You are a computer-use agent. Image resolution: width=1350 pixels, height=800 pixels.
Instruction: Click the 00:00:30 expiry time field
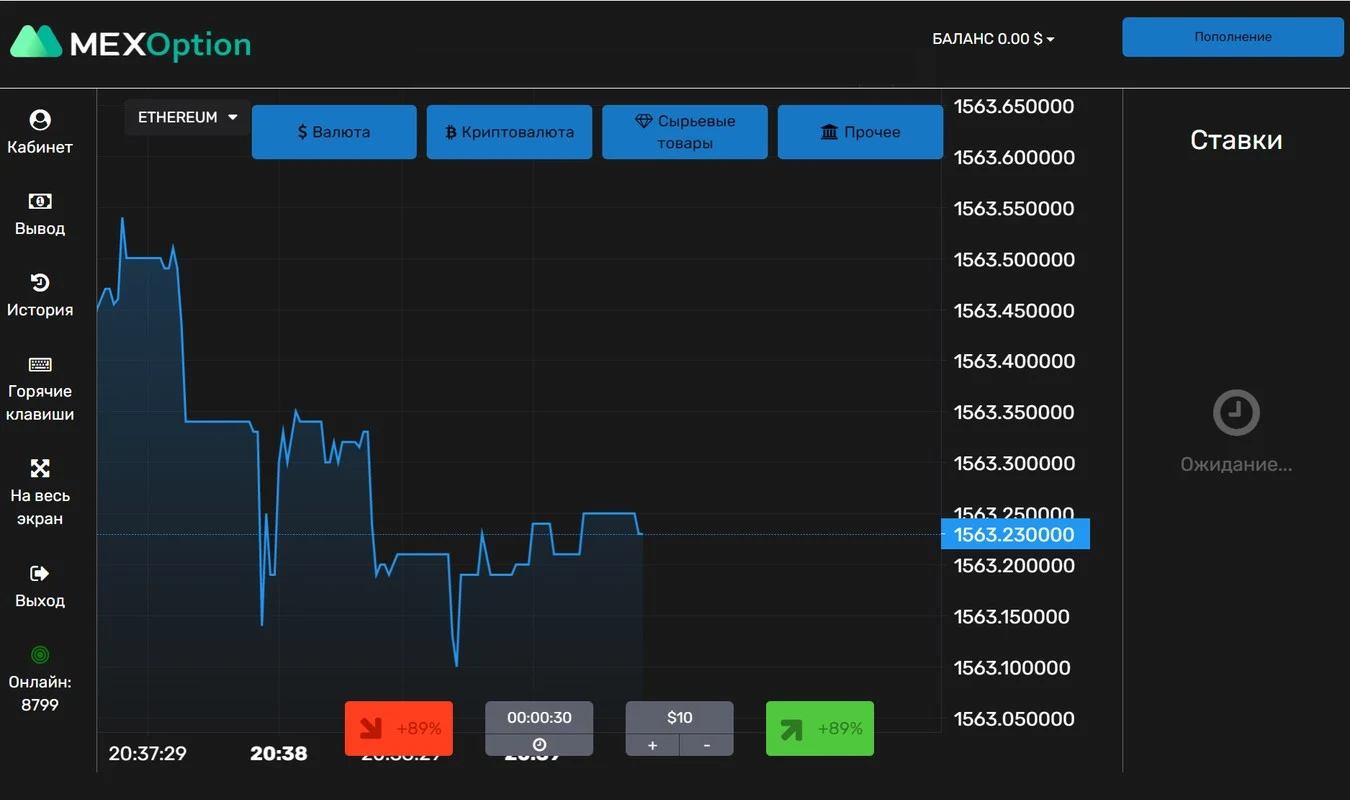[539, 717]
